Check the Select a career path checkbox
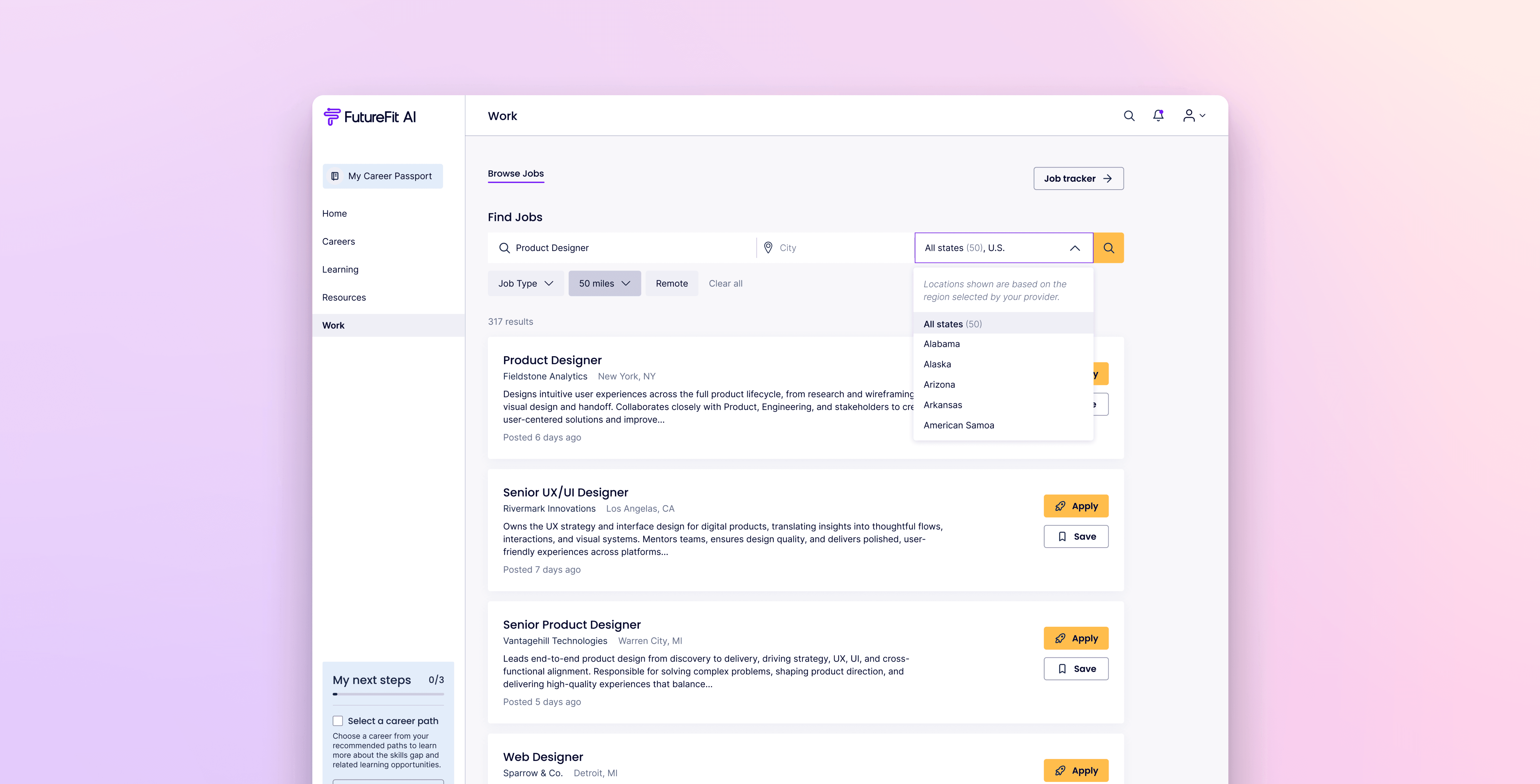The image size is (1540, 784). point(338,721)
